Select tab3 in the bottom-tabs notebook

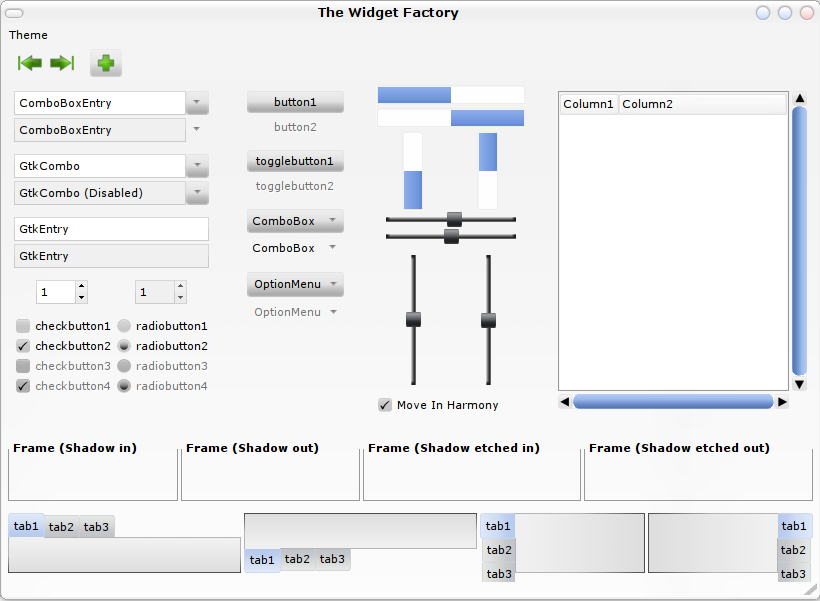(332, 559)
